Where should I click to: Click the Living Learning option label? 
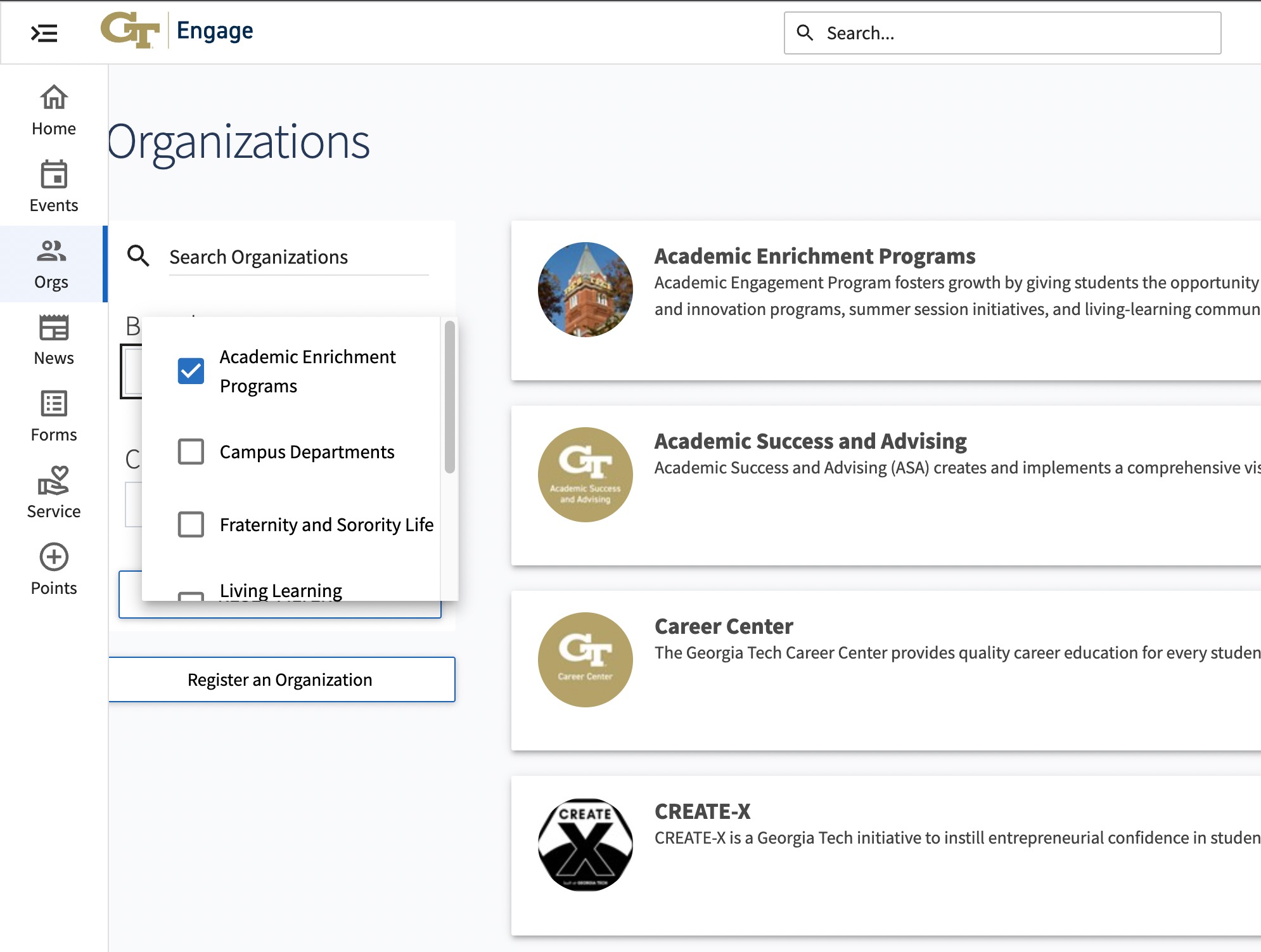[x=281, y=591]
